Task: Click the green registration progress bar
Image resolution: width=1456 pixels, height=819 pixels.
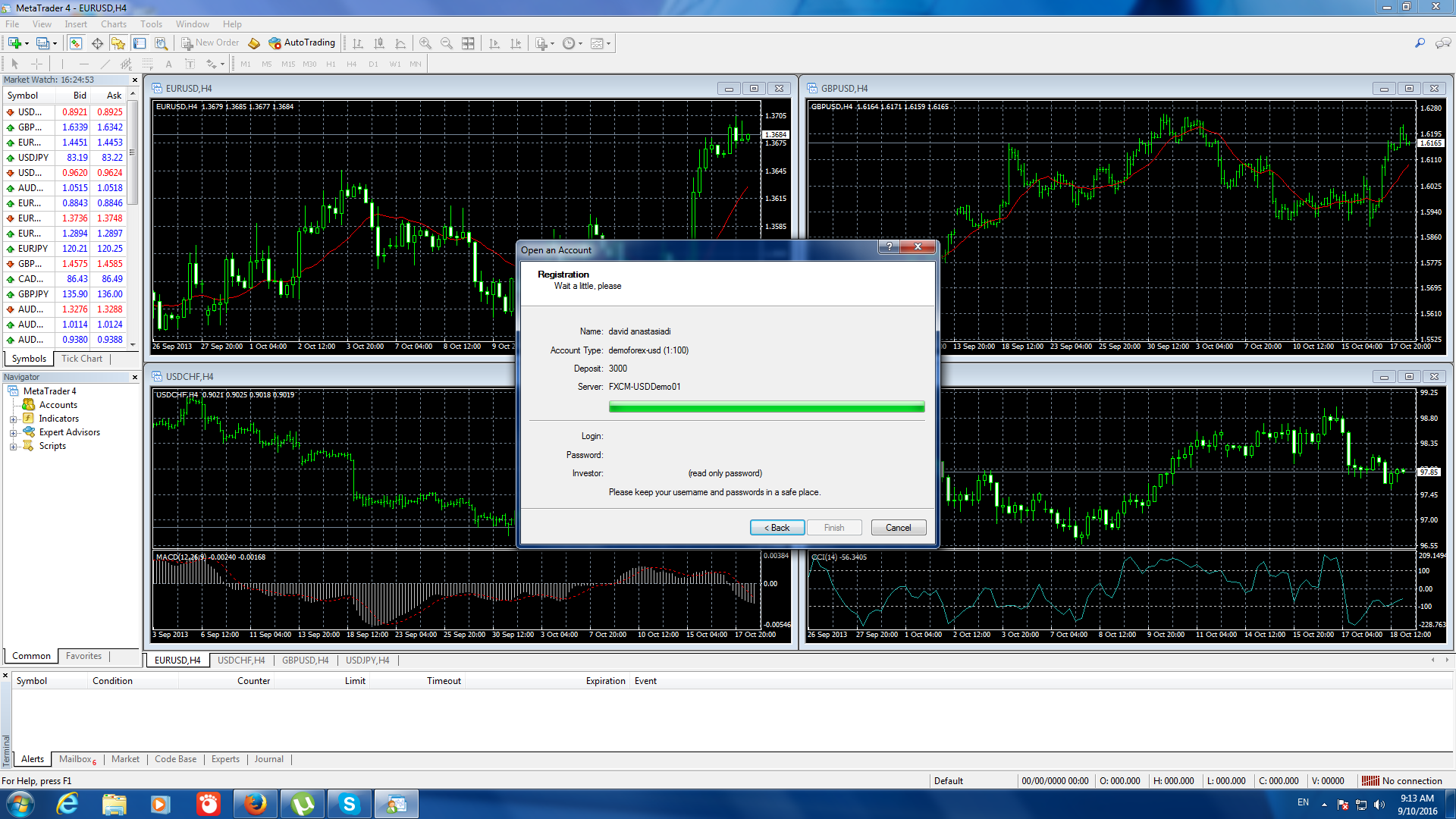Action: pyautogui.click(x=766, y=407)
